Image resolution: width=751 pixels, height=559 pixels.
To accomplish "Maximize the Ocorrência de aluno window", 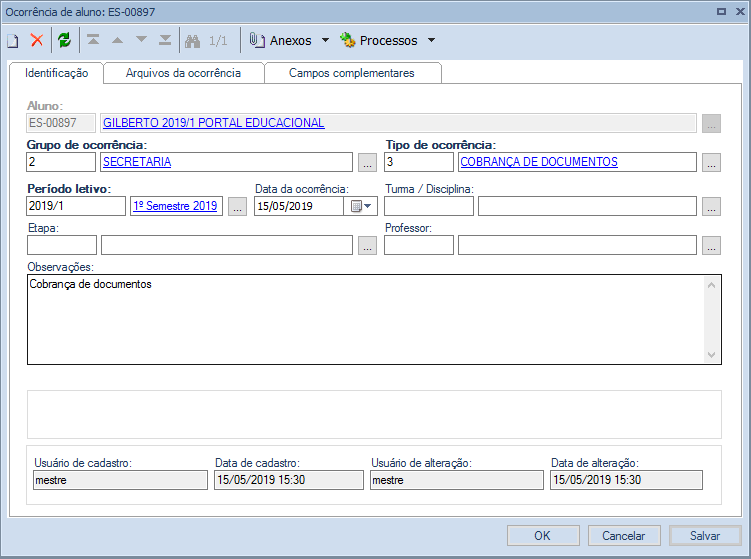I will click(x=721, y=11).
